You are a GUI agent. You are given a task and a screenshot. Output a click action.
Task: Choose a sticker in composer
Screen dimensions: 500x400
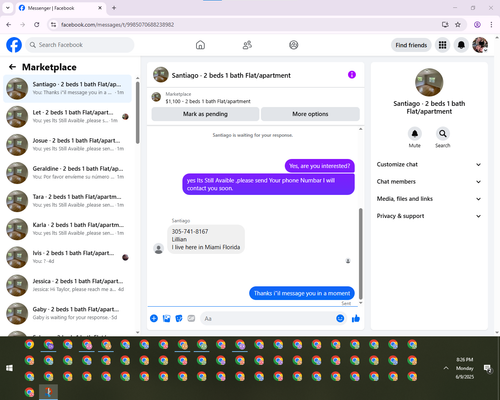point(179,318)
